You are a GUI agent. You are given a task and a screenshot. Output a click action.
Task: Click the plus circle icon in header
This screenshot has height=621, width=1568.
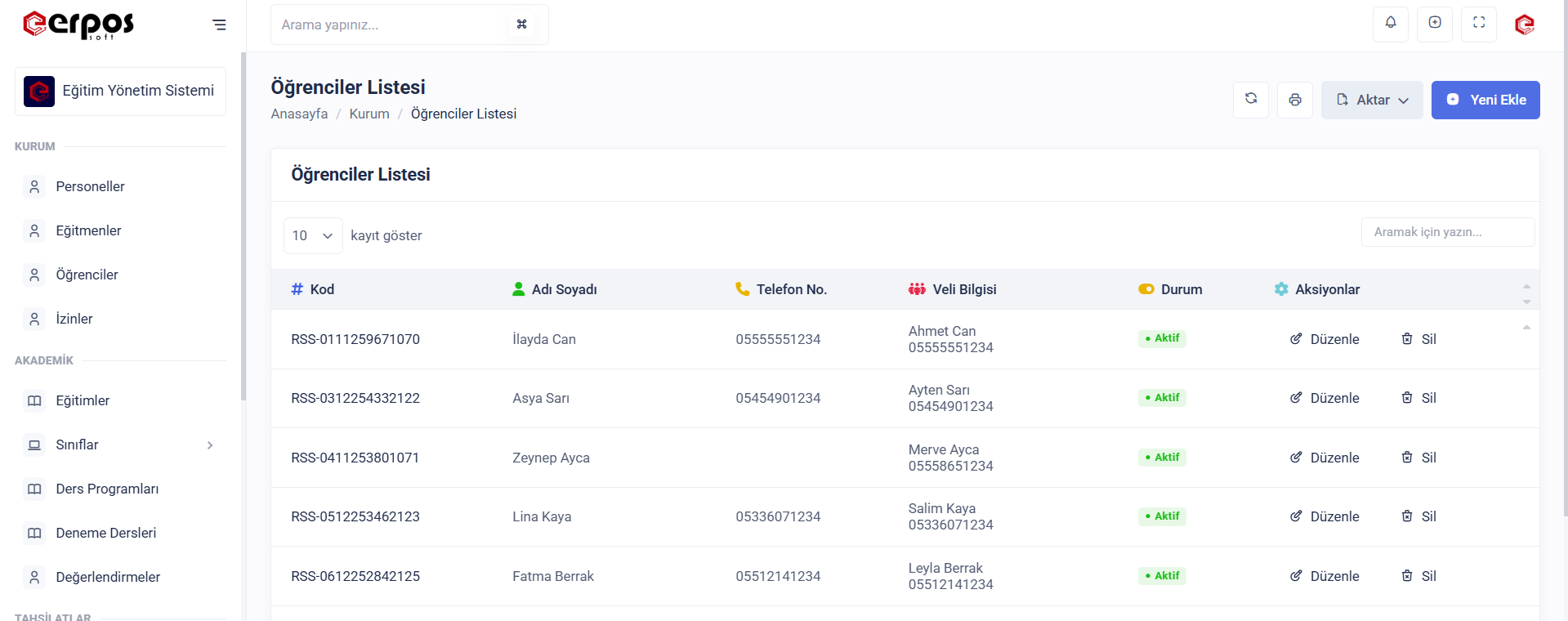coord(1434,24)
